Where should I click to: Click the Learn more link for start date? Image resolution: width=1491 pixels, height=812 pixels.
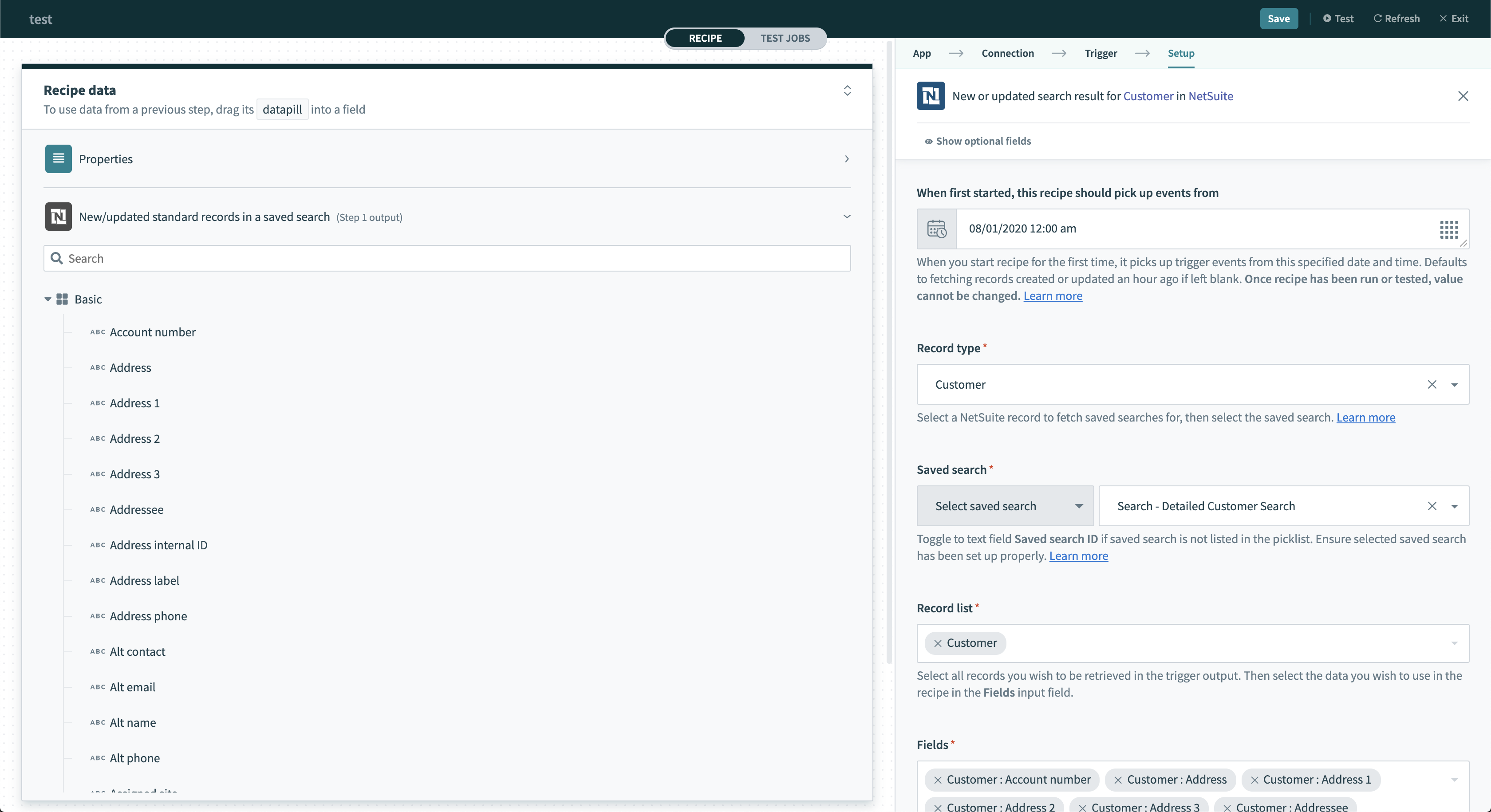click(1053, 295)
